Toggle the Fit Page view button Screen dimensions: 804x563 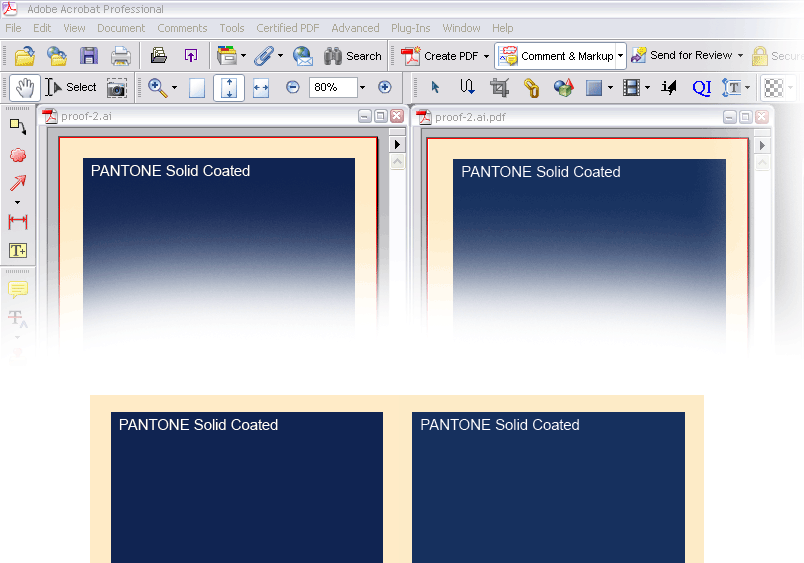[229, 88]
